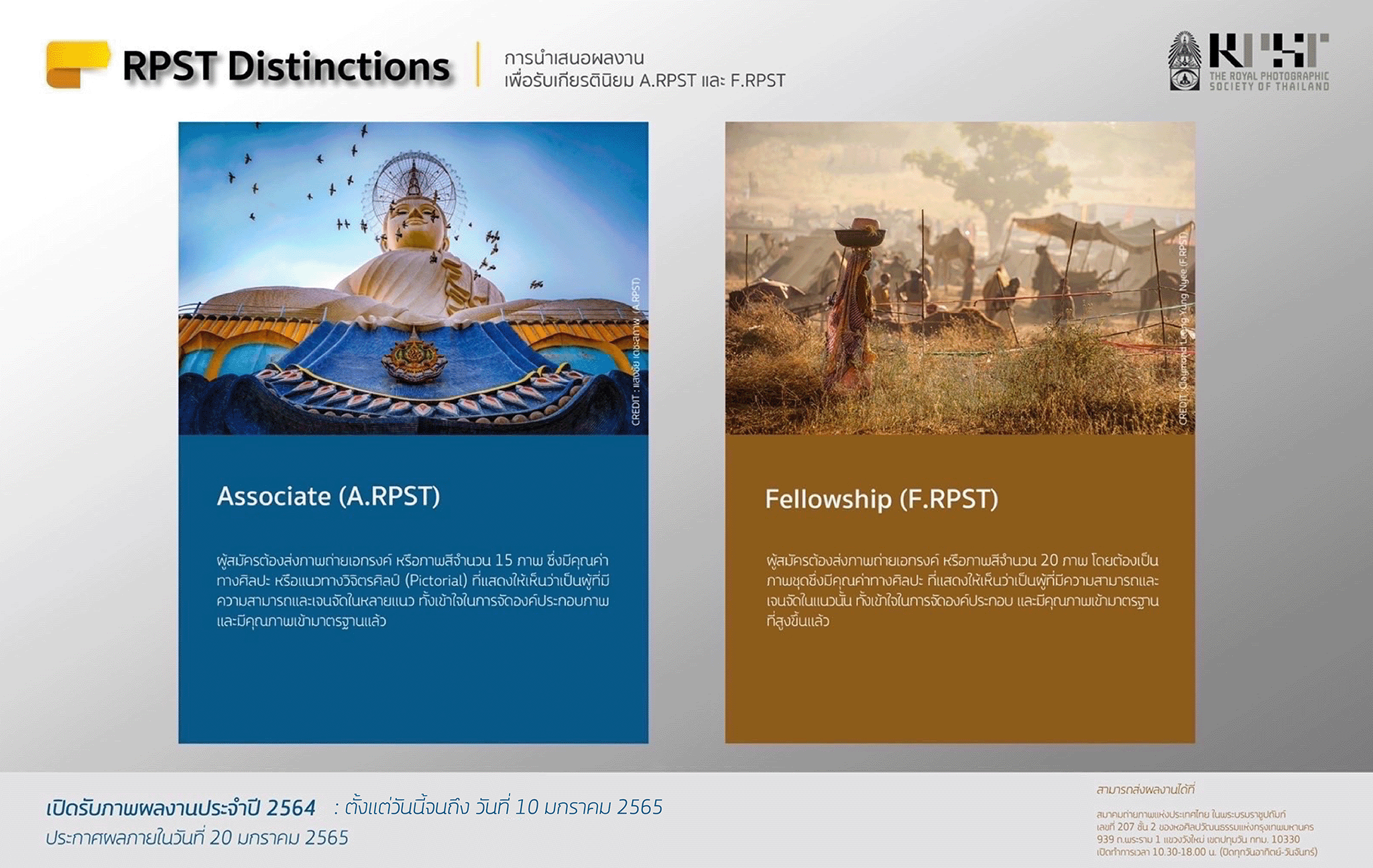Click the 'สามารถส่งผลงานได้ที่' heading

(x=1145, y=790)
